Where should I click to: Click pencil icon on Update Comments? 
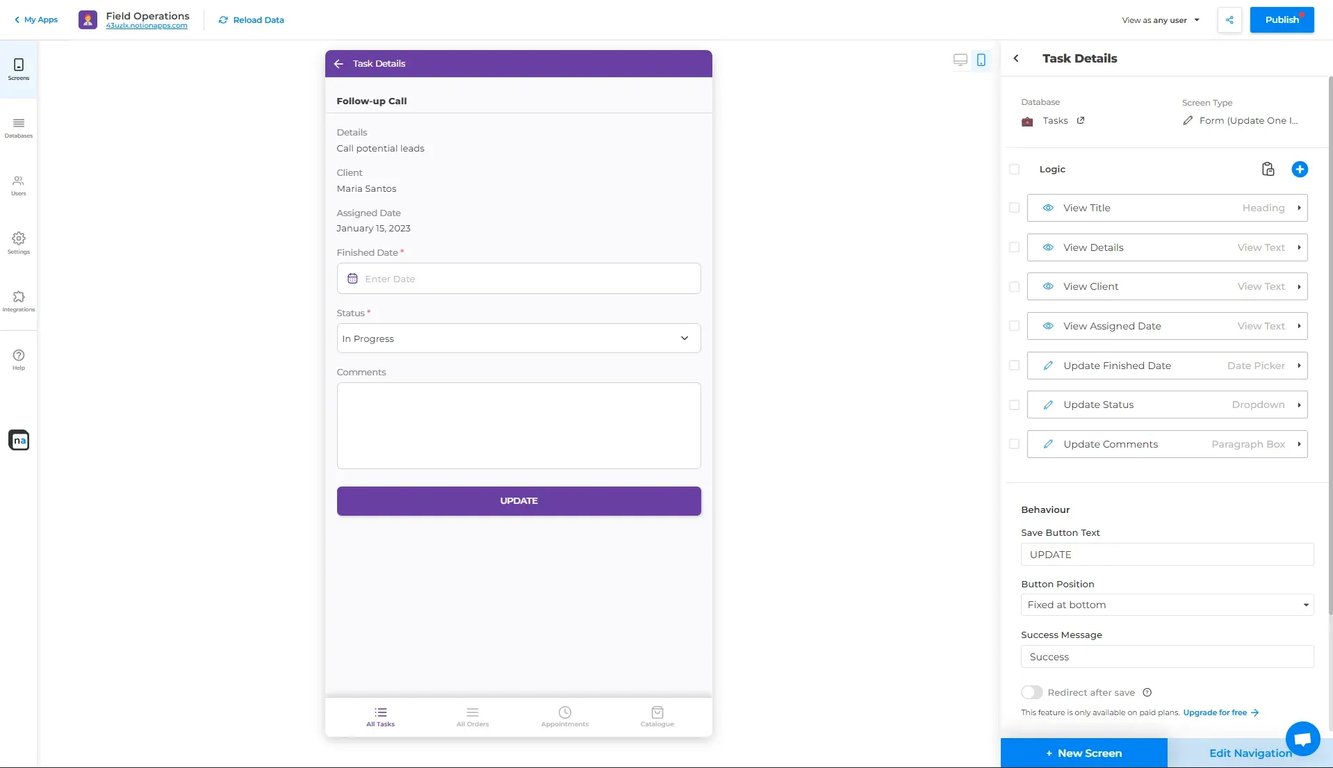pyautogui.click(x=1048, y=444)
